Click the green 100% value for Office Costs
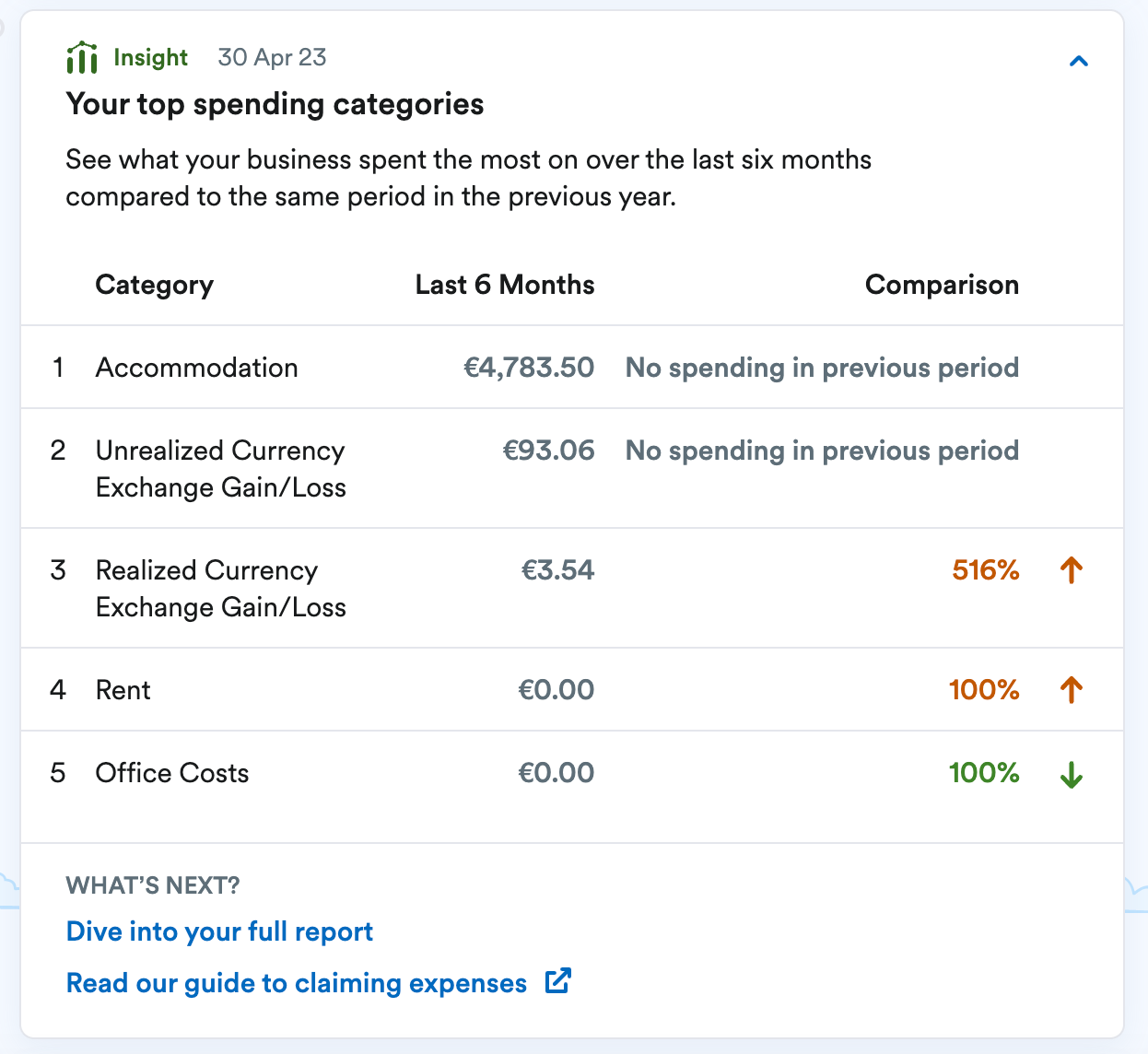This screenshot has height=1054, width=1148. pos(984,773)
